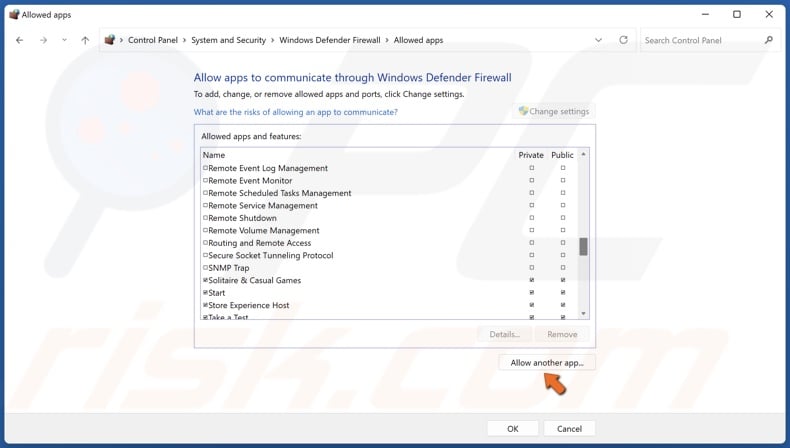
Task: Click the apps list scrollbar thumb
Action: click(583, 247)
